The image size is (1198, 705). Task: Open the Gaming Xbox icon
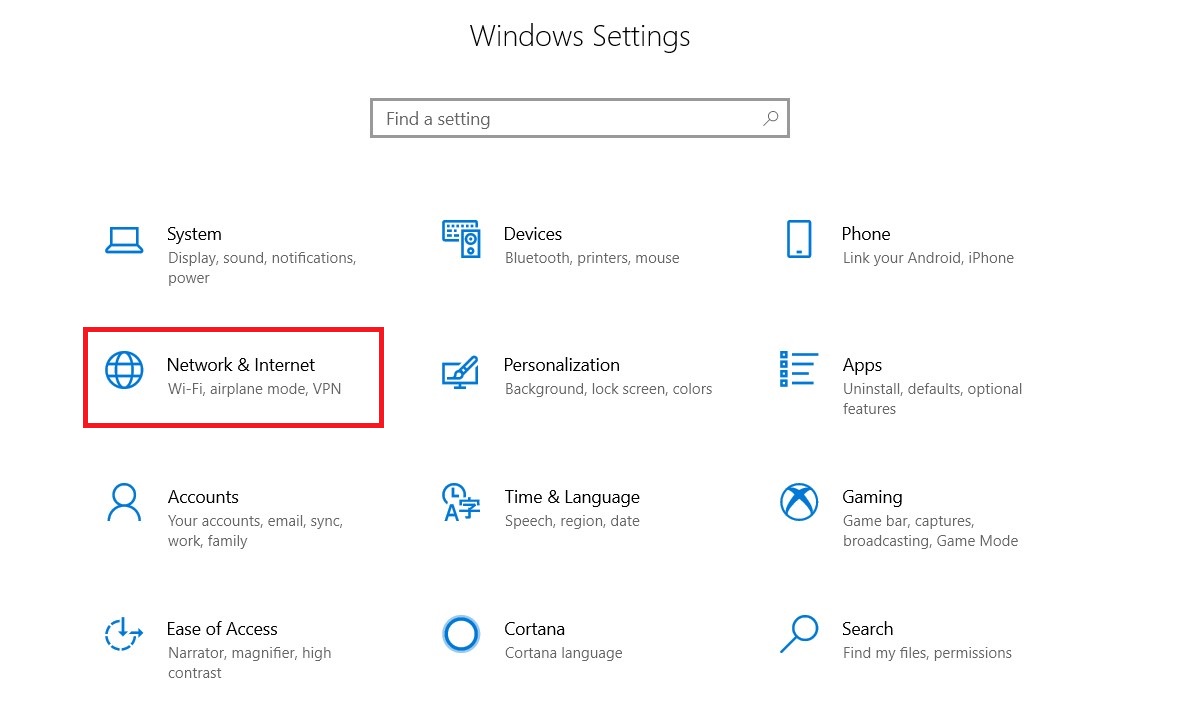799,502
